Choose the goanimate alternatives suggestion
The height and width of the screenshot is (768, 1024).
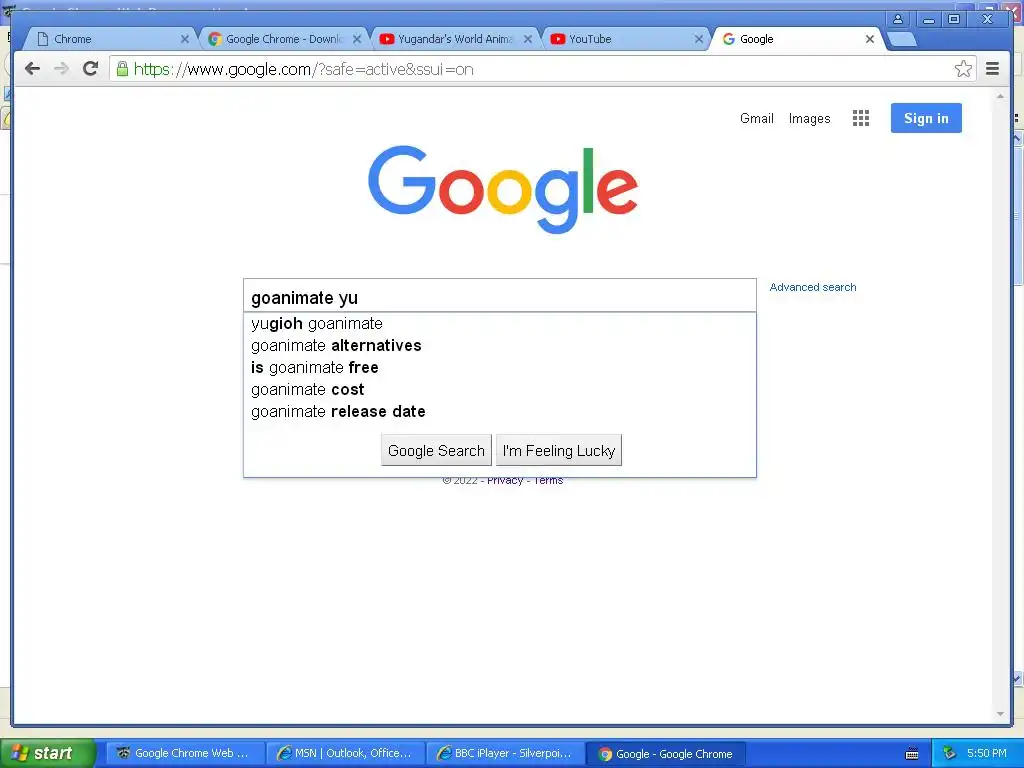point(500,345)
